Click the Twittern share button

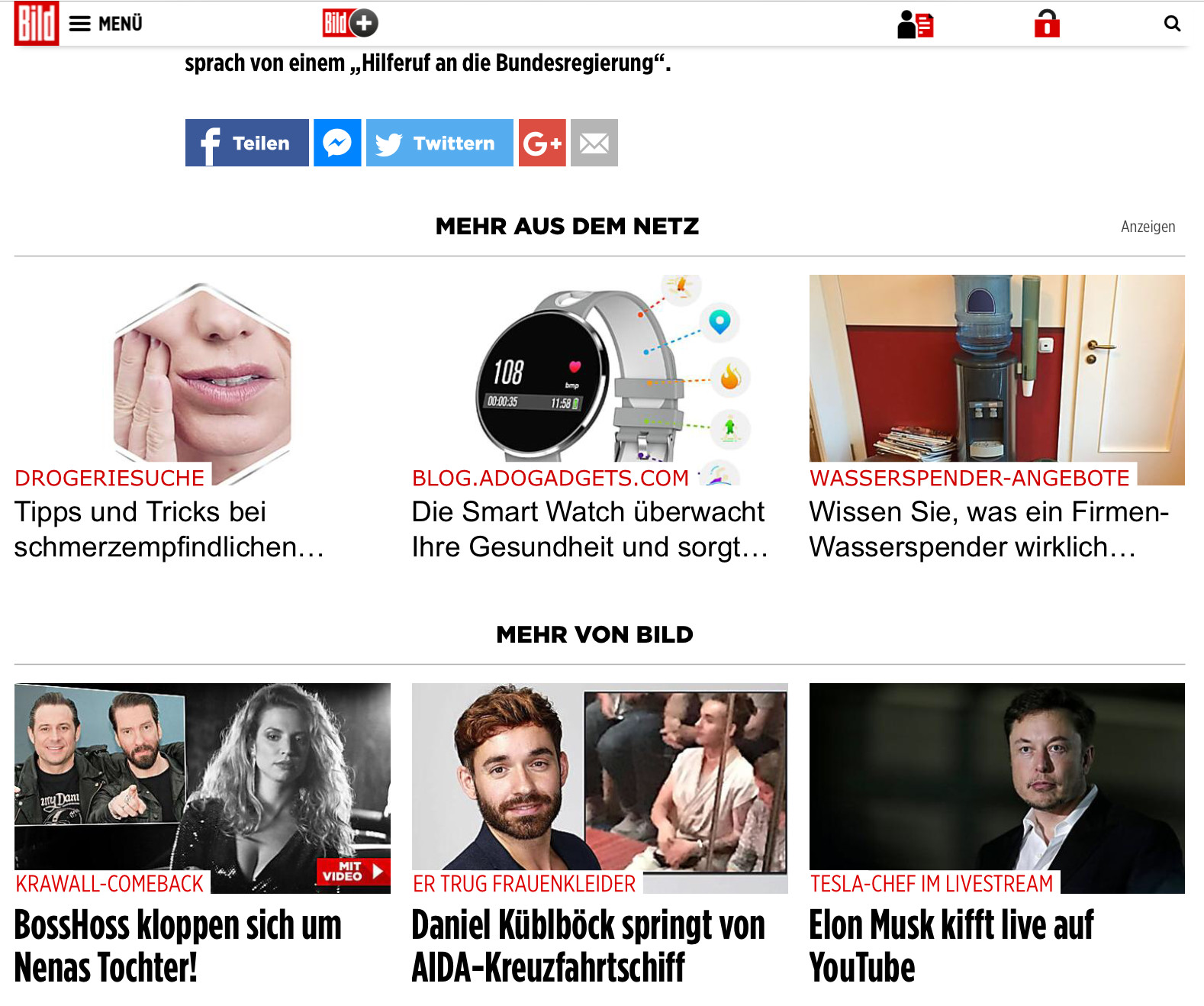[439, 143]
